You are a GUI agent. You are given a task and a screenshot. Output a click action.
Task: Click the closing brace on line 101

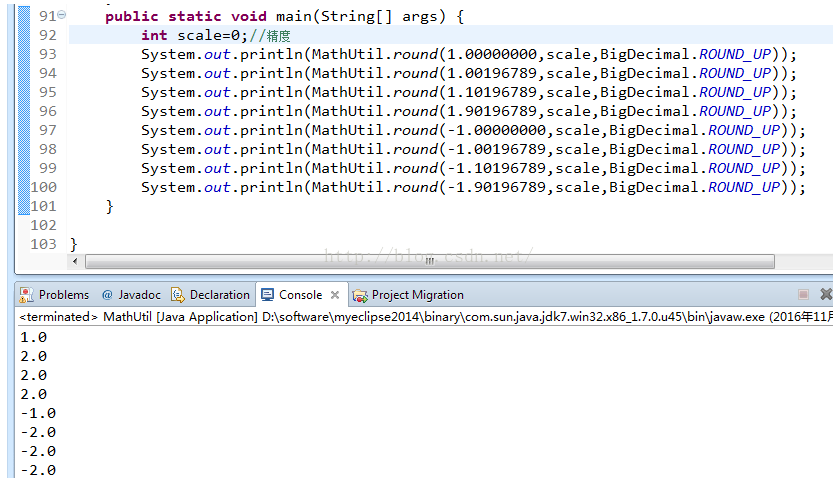pyautogui.click(x=110, y=207)
